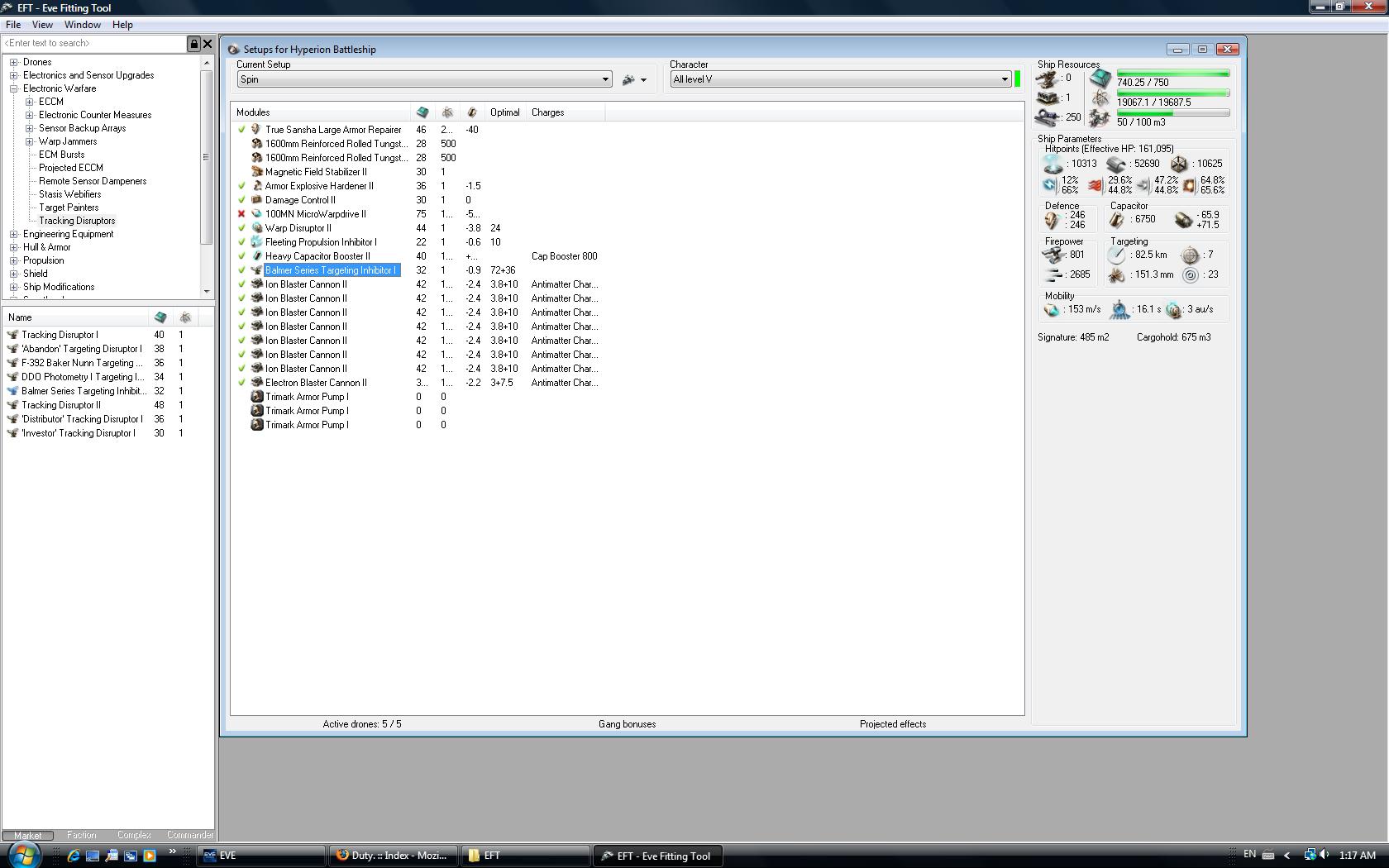Image resolution: width=1389 pixels, height=868 pixels.
Task: Toggle the Electron Blaster Cannon II active state
Action: click(241, 383)
